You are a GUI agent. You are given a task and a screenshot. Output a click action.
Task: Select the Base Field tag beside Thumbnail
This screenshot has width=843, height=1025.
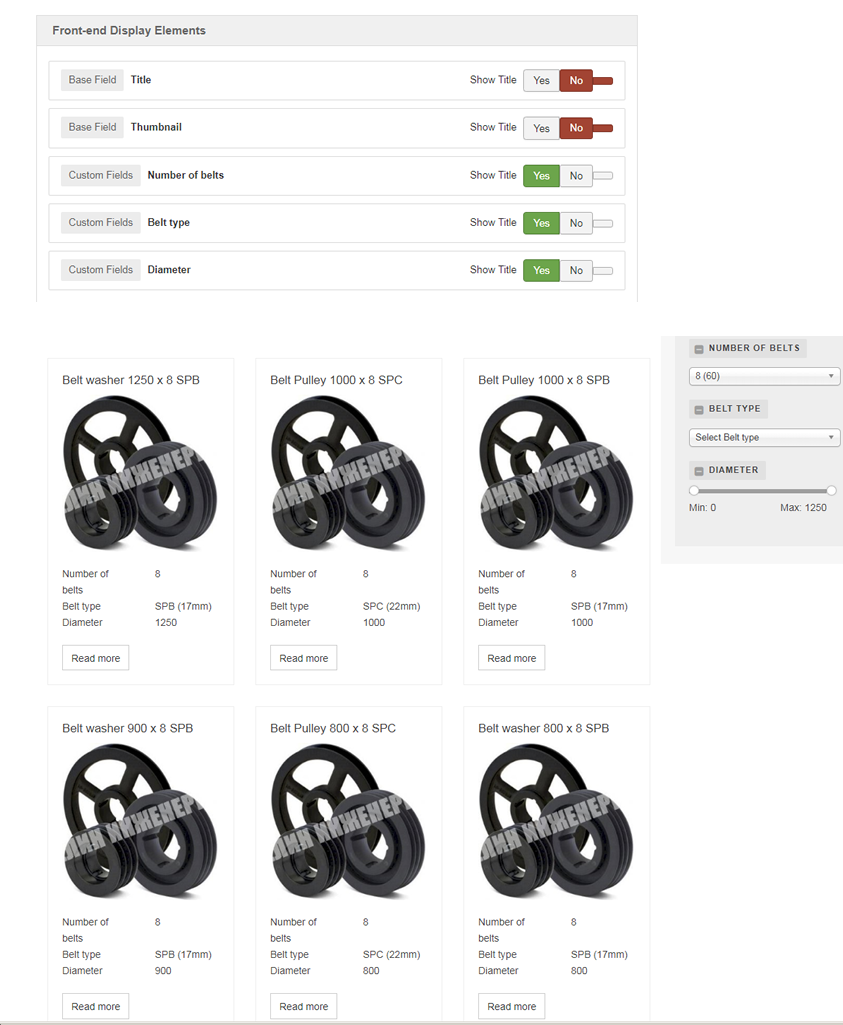click(x=92, y=128)
